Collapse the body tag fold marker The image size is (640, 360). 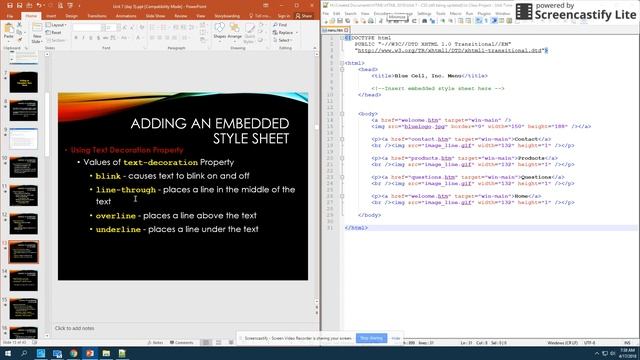point(342,114)
